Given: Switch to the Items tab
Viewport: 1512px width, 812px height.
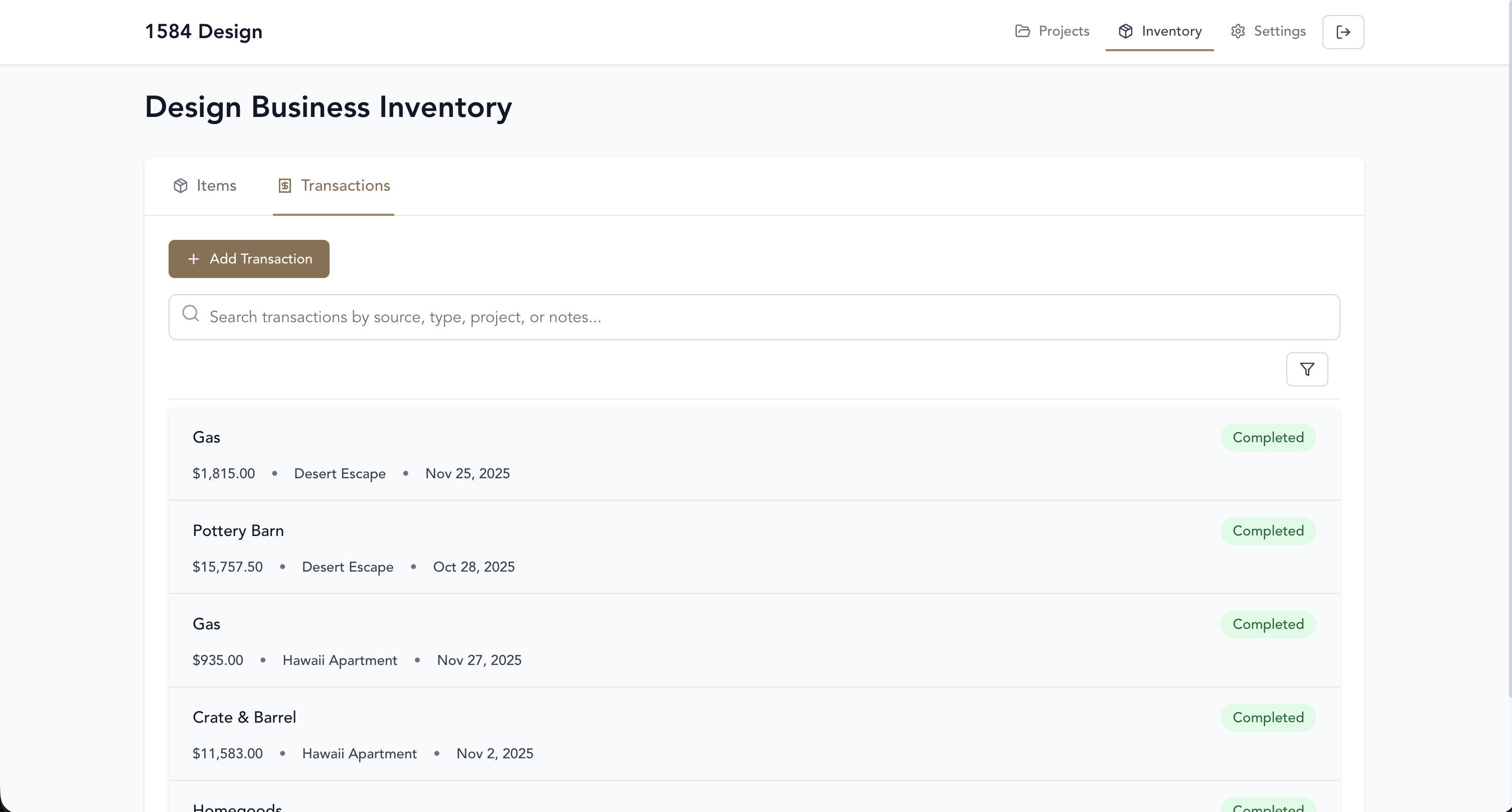Looking at the screenshot, I should [x=205, y=185].
